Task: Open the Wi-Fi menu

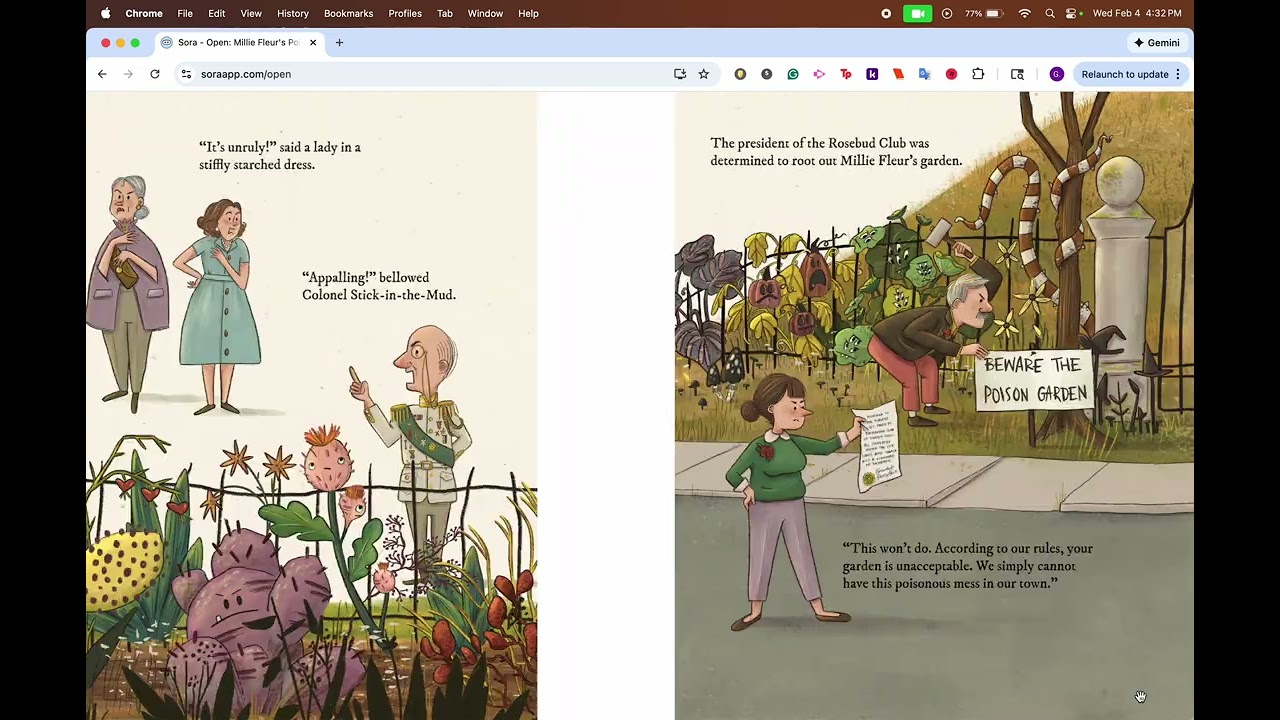Action: coord(1024,14)
